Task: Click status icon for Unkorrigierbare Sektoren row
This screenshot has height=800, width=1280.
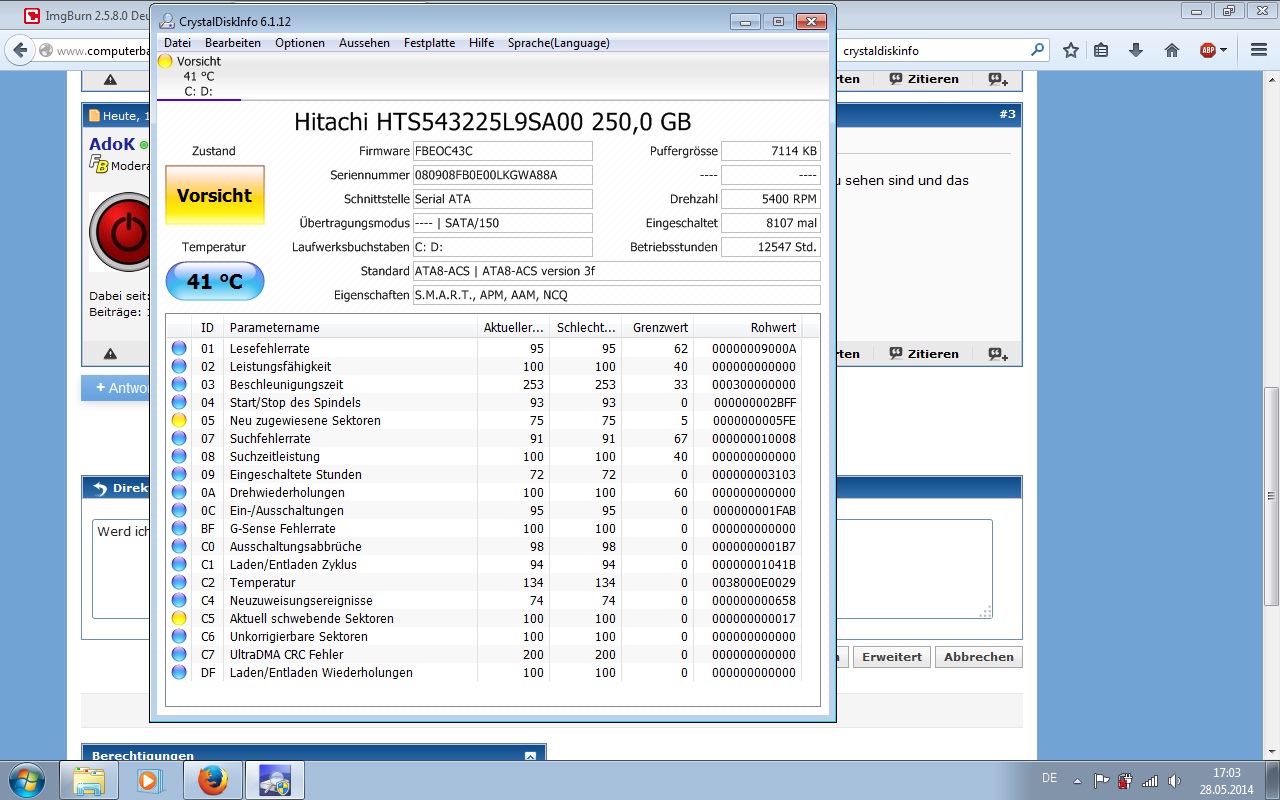Action: (179, 636)
